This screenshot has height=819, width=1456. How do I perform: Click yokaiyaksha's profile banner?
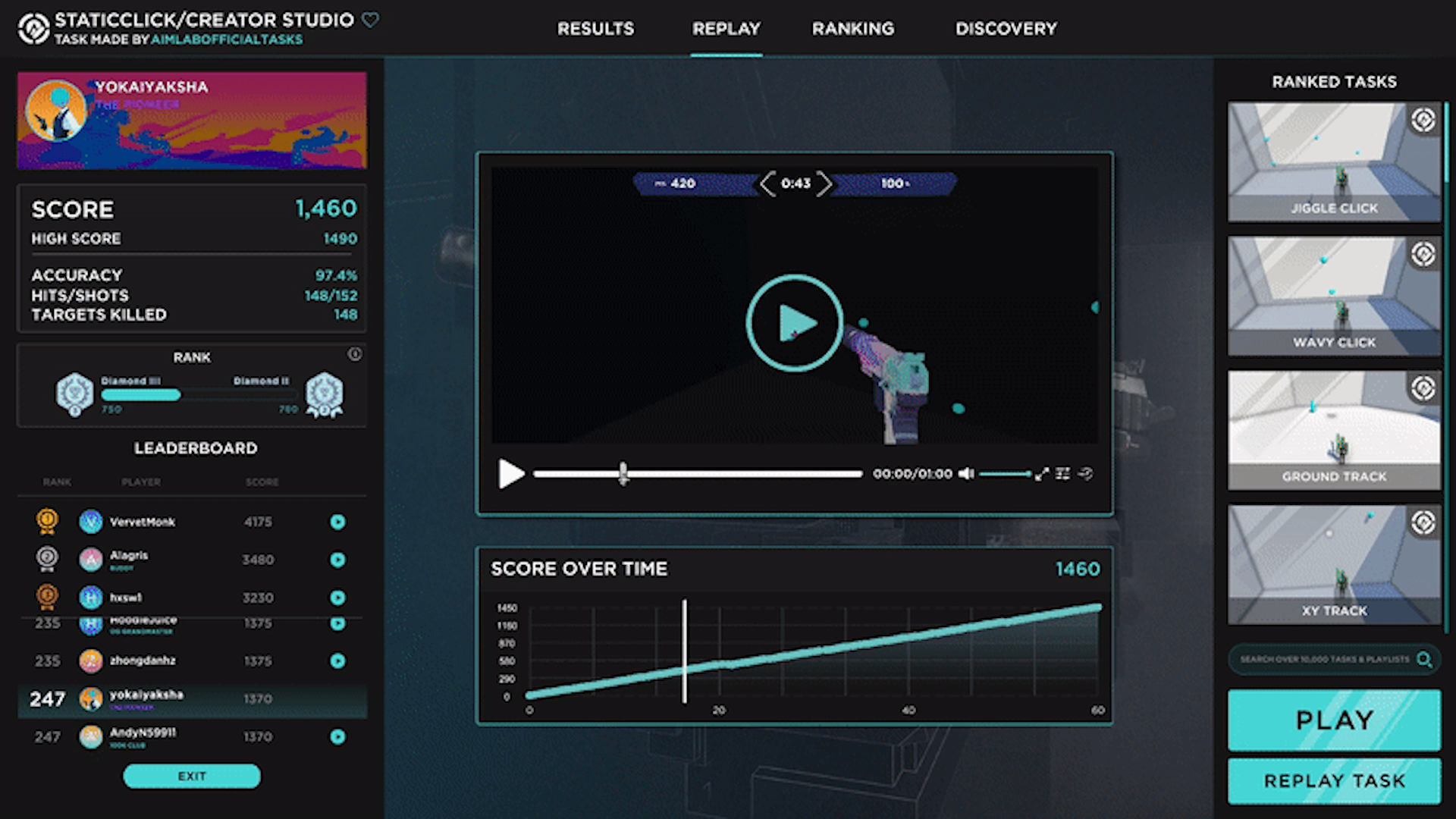[x=192, y=121]
